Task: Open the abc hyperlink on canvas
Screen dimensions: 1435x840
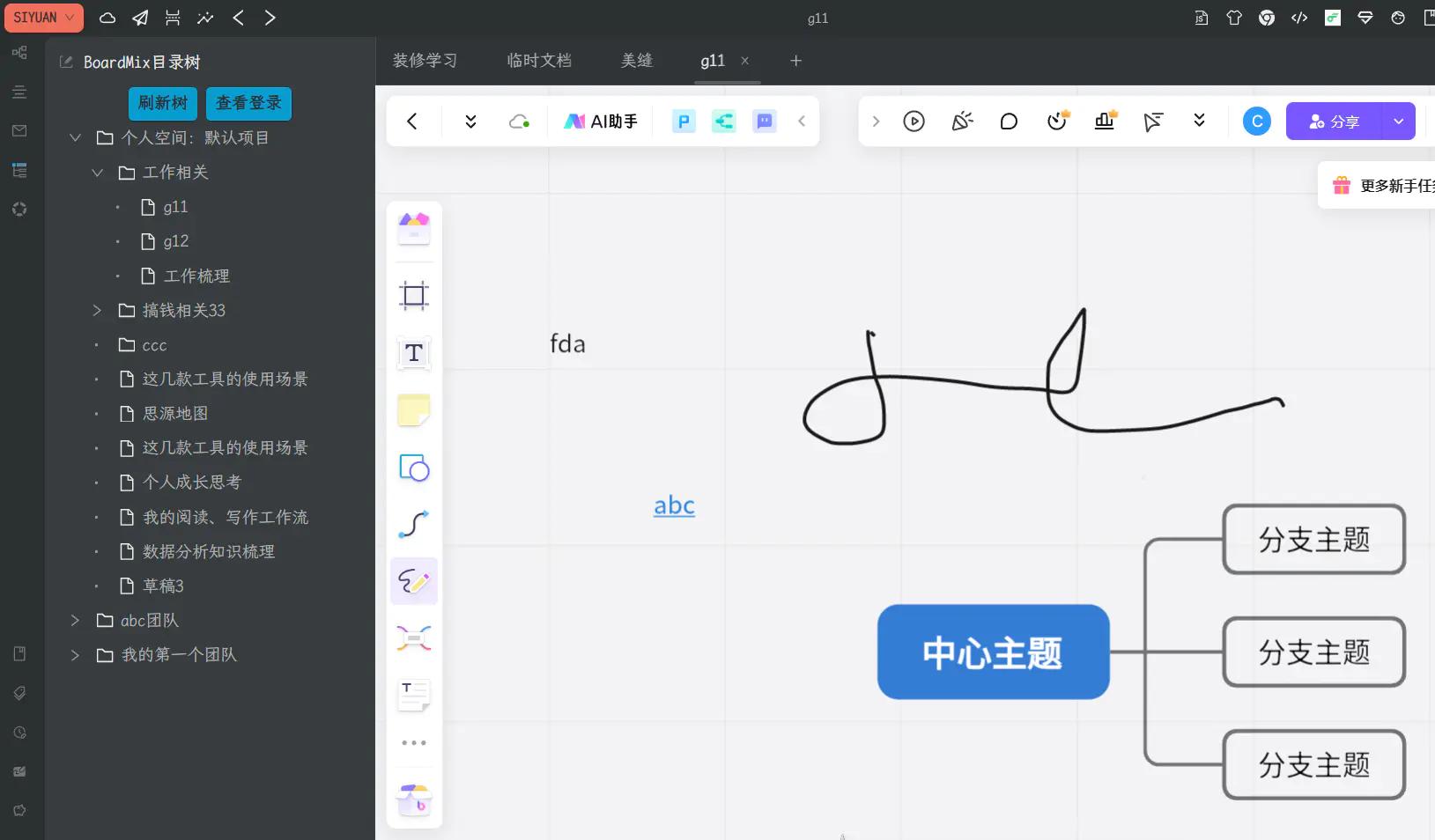Action: pyautogui.click(x=674, y=505)
